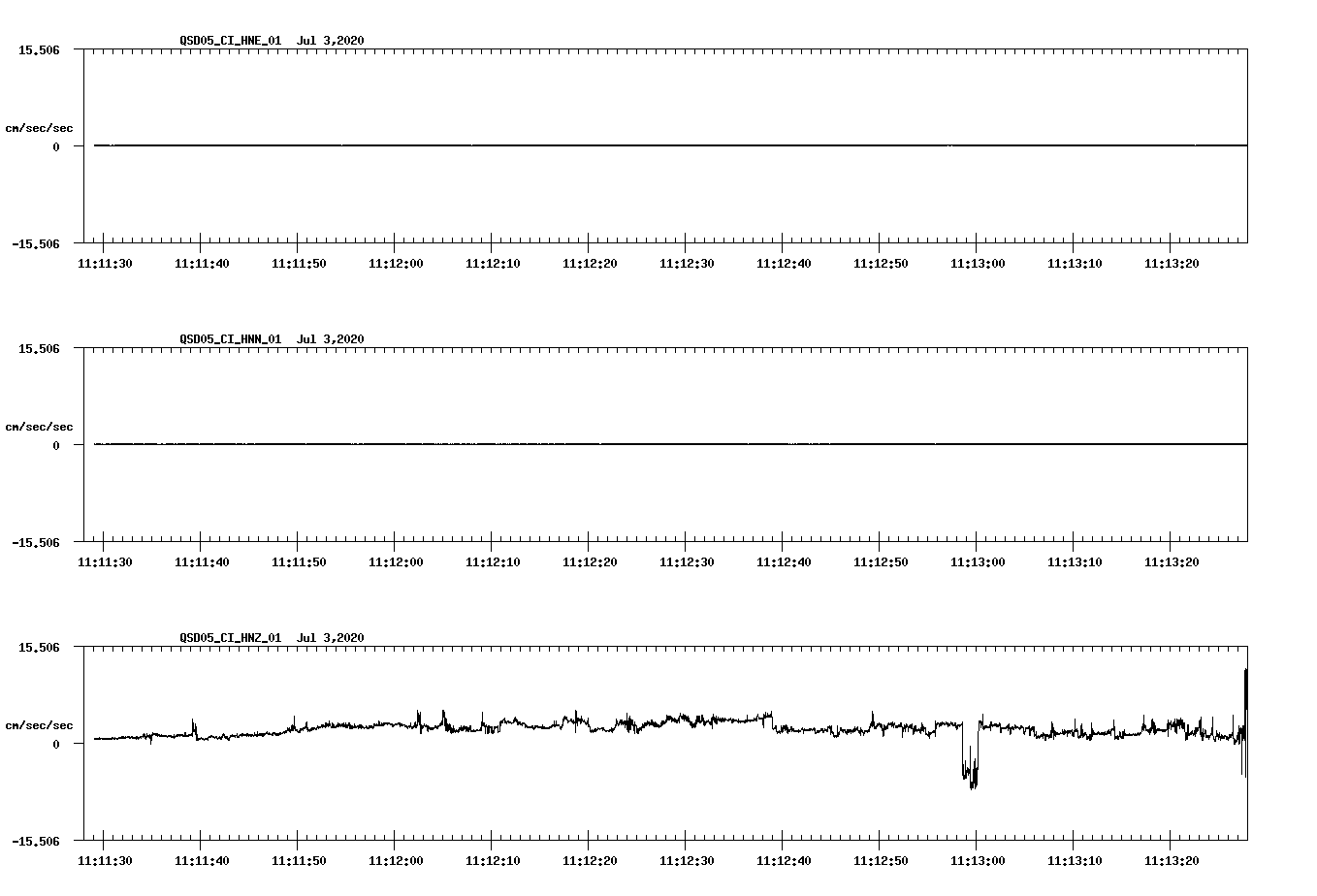Click the 11:12:10 time label under HNE plot
The image size is (1317, 896).
(493, 263)
